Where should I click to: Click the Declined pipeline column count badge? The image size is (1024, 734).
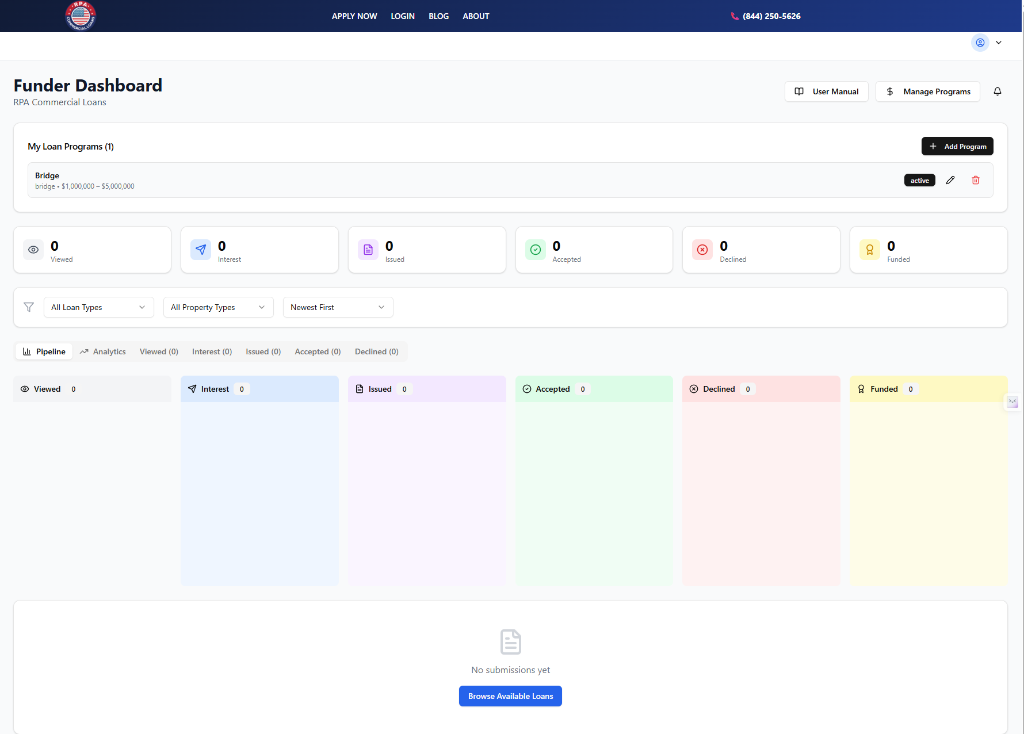748,389
